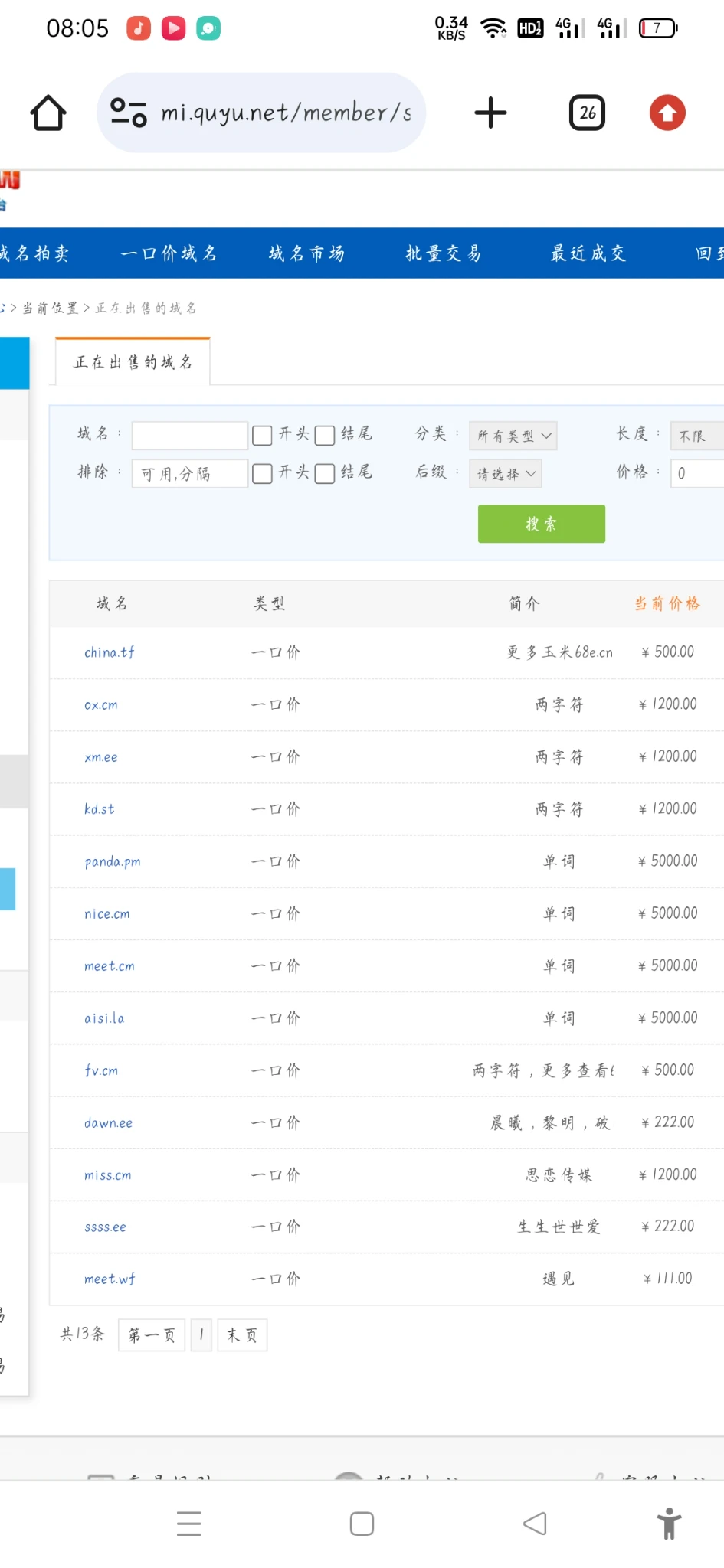
Task: Click the green 搜索 button
Action: point(541,524)
